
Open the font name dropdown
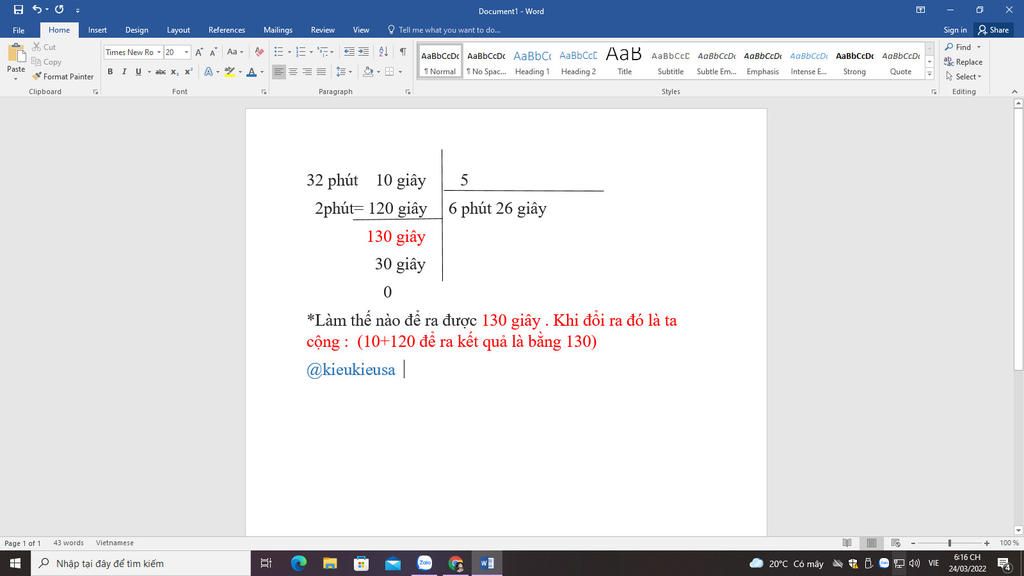click(x=158, y=52)
